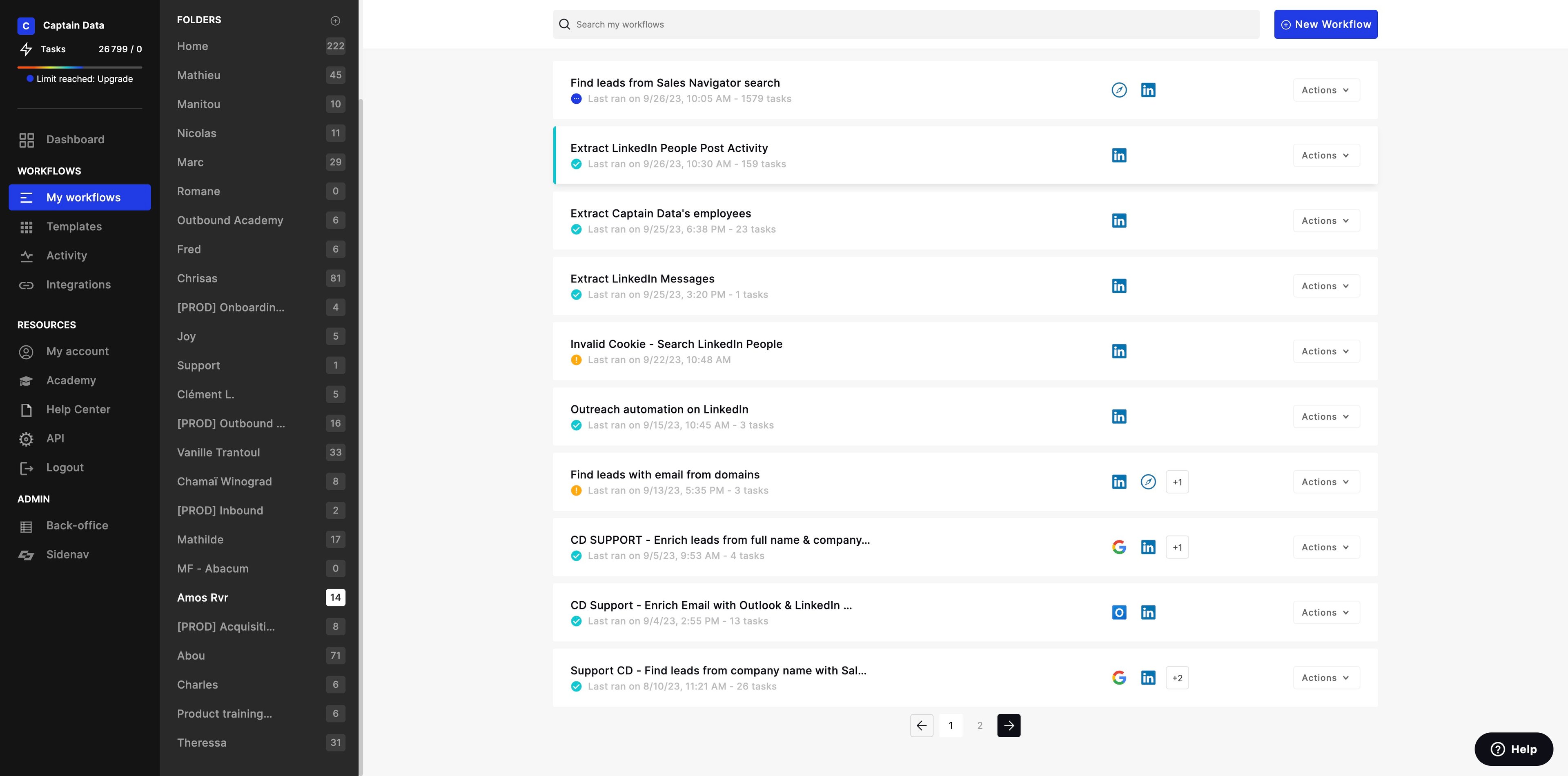Viewport: 1568px width, 776px height.
Task: Click the Search my workflows field
Action: click(906, 24)
